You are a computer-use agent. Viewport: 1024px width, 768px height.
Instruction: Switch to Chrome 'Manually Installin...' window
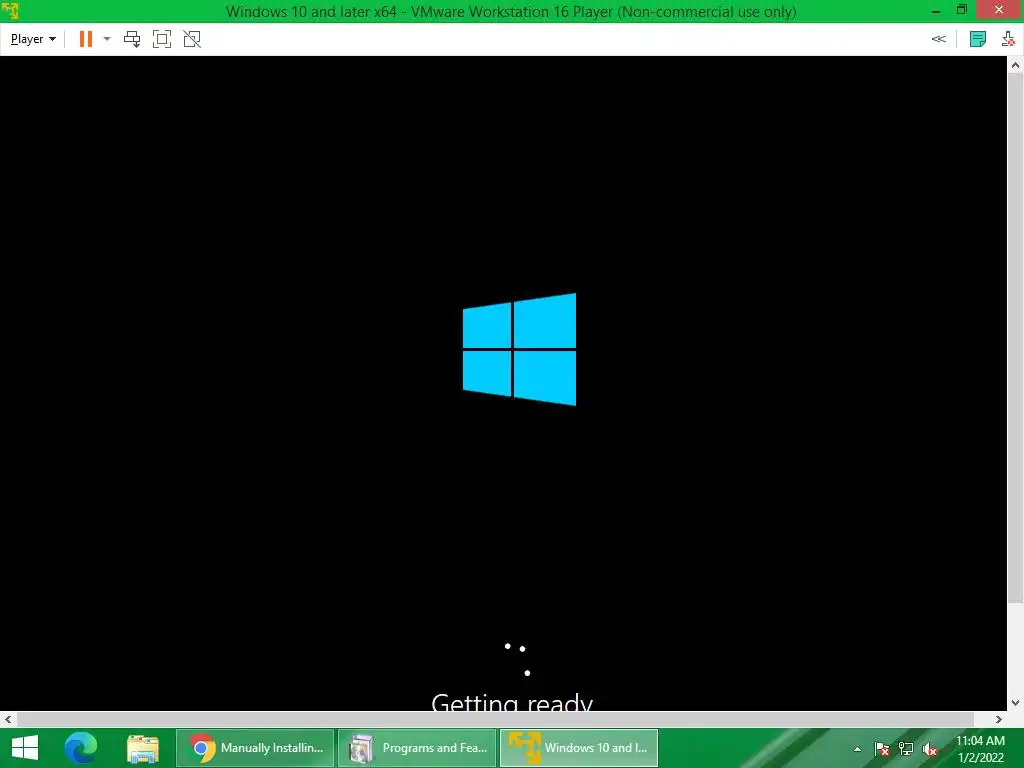click(x=255, y=748)
